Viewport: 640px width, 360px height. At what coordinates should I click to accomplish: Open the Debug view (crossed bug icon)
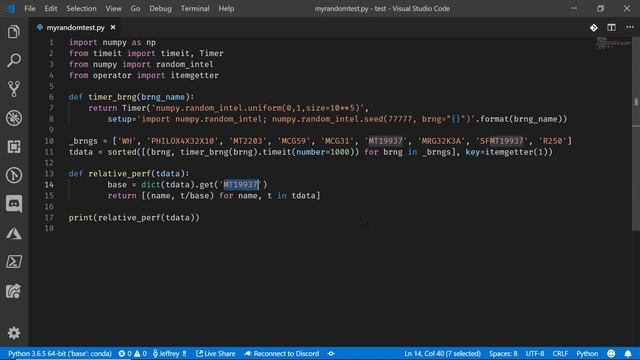click(14, 118)
